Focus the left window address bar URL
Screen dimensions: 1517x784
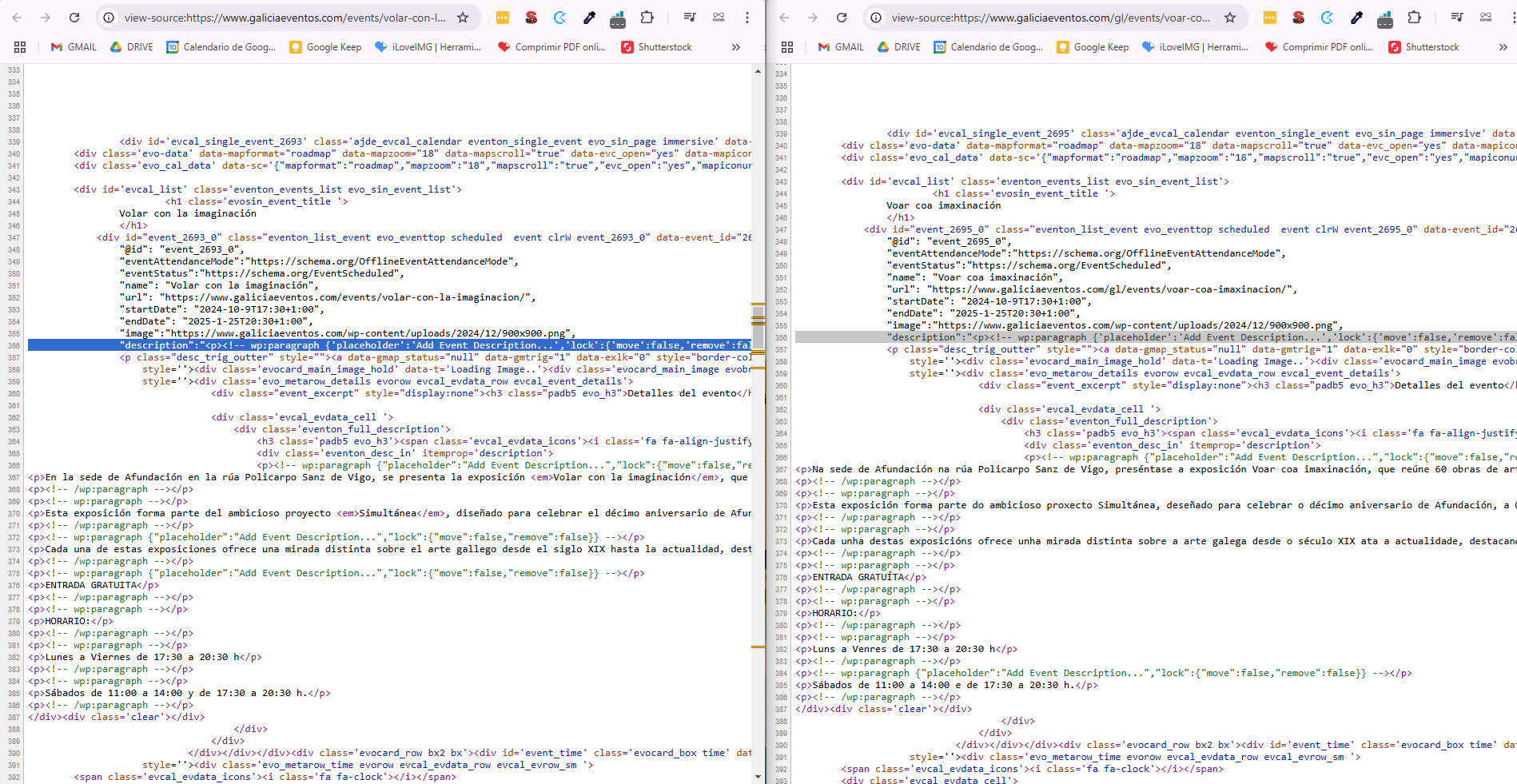click(x=285, y=18)
